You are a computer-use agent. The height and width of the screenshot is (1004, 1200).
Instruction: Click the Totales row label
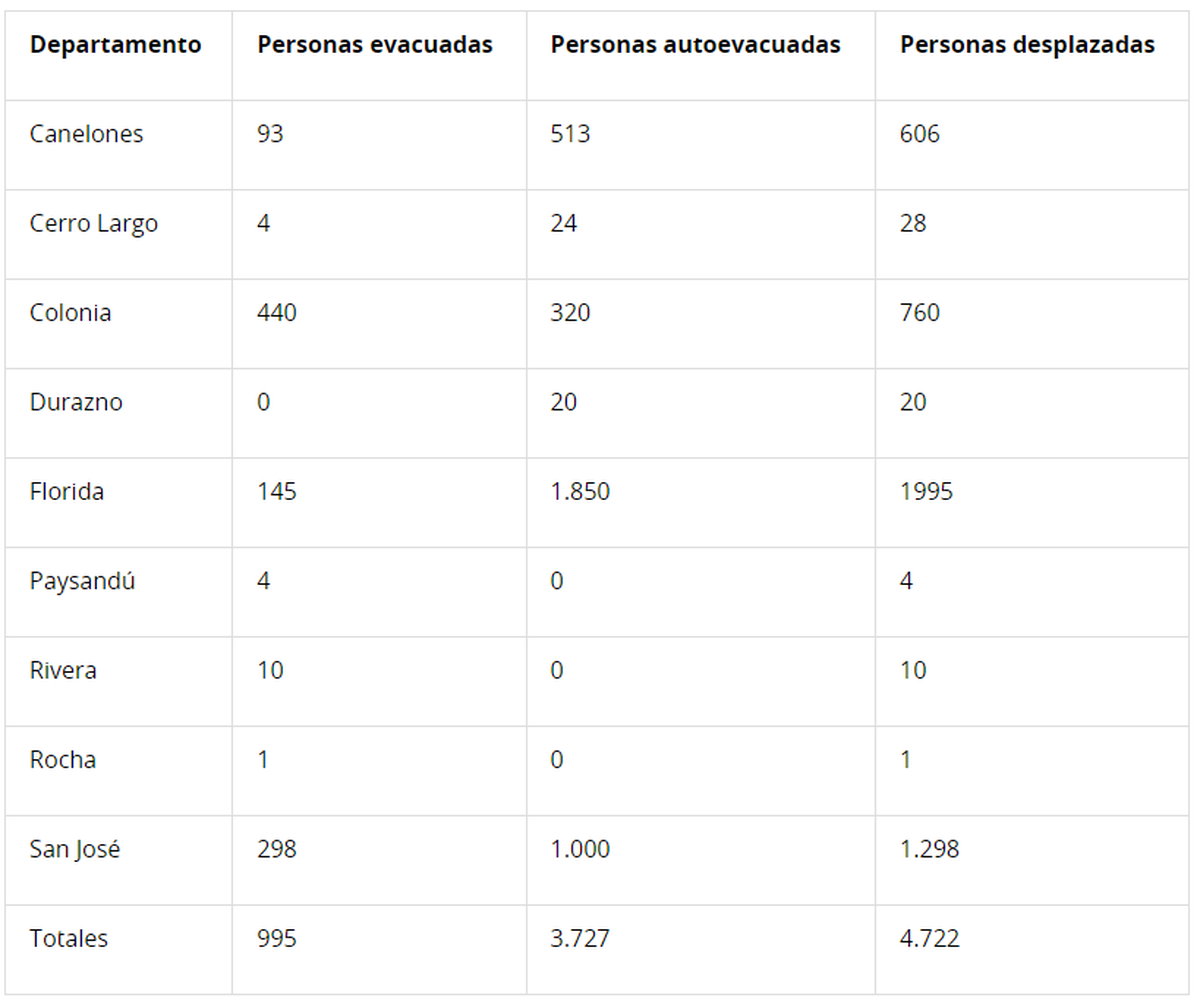[x=69, y=939]
